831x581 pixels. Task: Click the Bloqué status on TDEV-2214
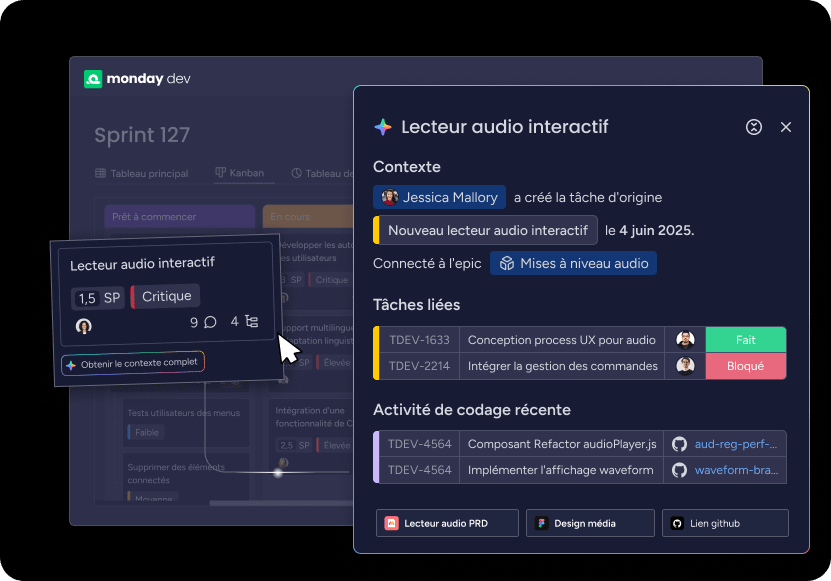[746, 366]
